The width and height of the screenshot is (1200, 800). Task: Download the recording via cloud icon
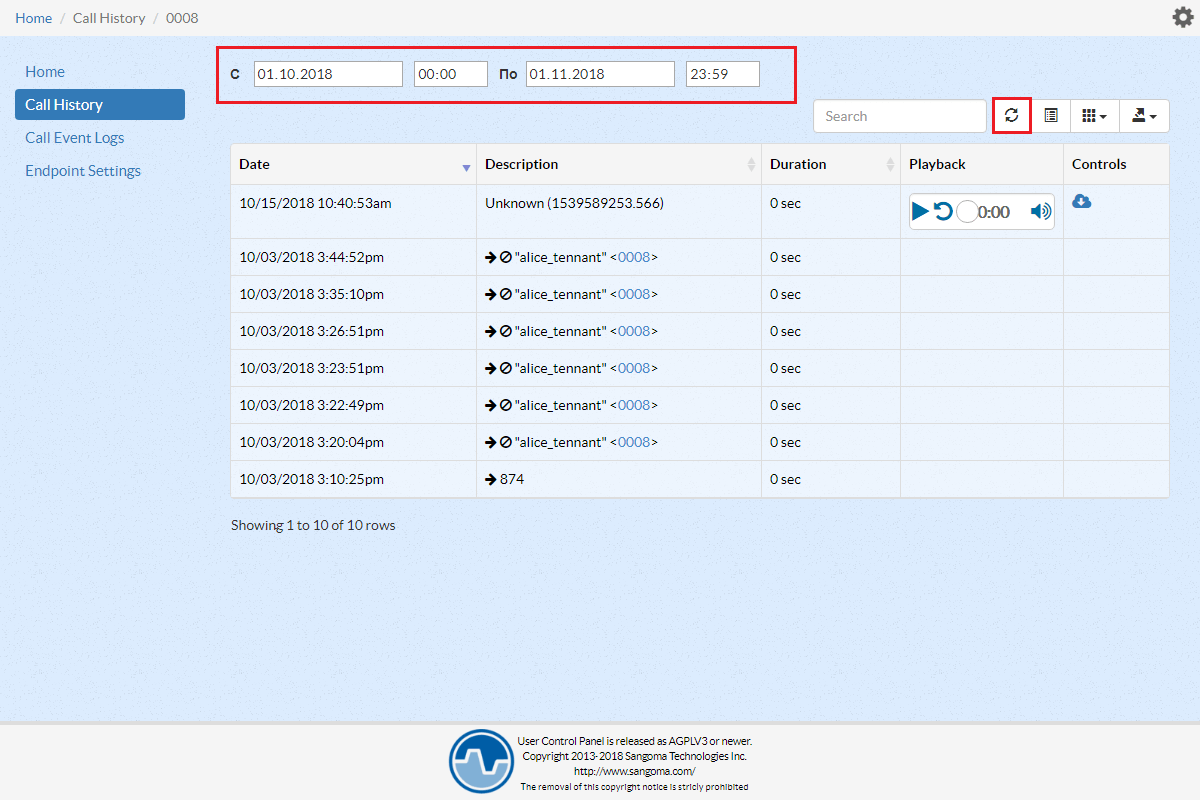click(x=1082, y=201)
